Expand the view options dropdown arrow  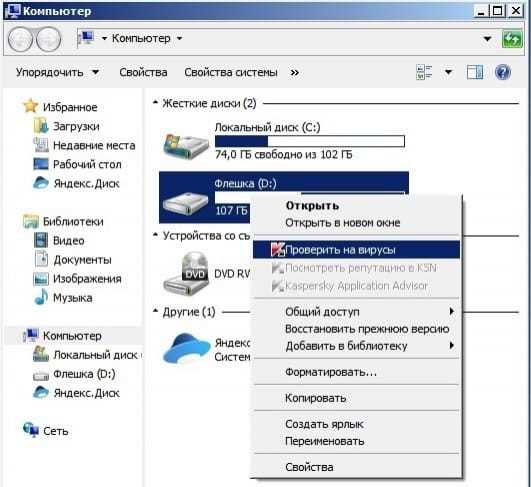point(448,72)
